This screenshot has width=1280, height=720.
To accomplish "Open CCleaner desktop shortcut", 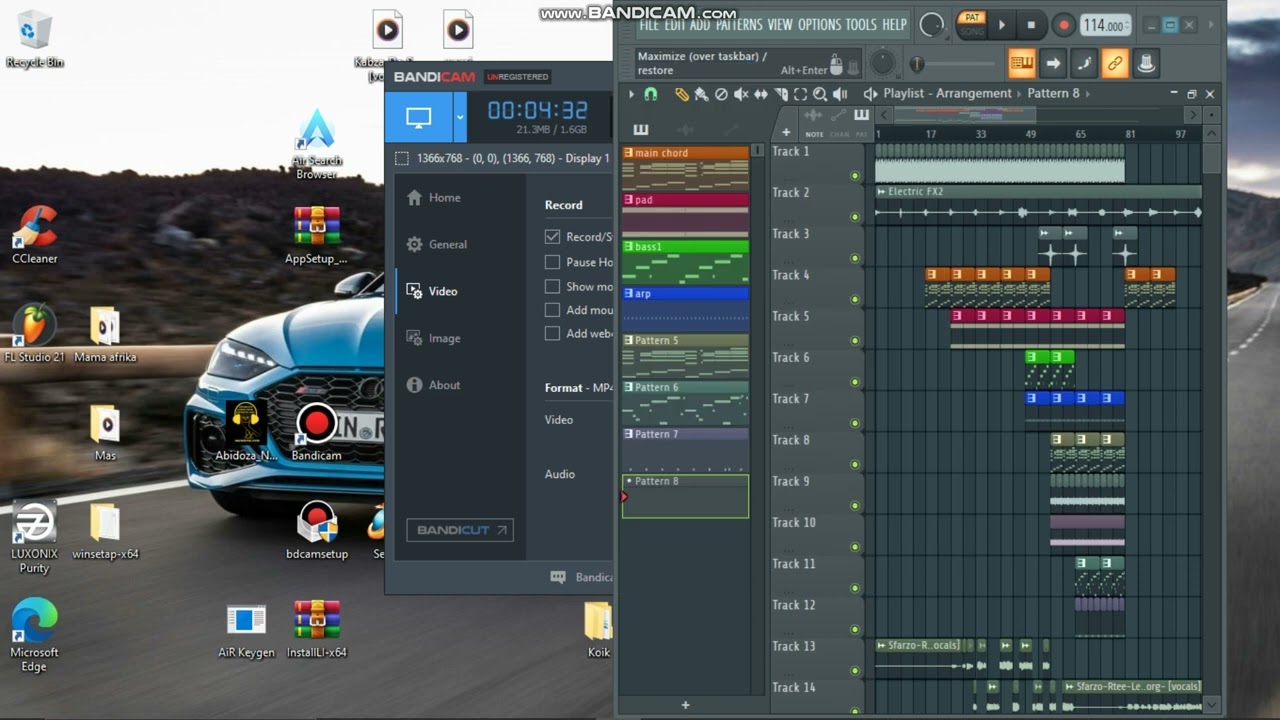I will 34,235.
